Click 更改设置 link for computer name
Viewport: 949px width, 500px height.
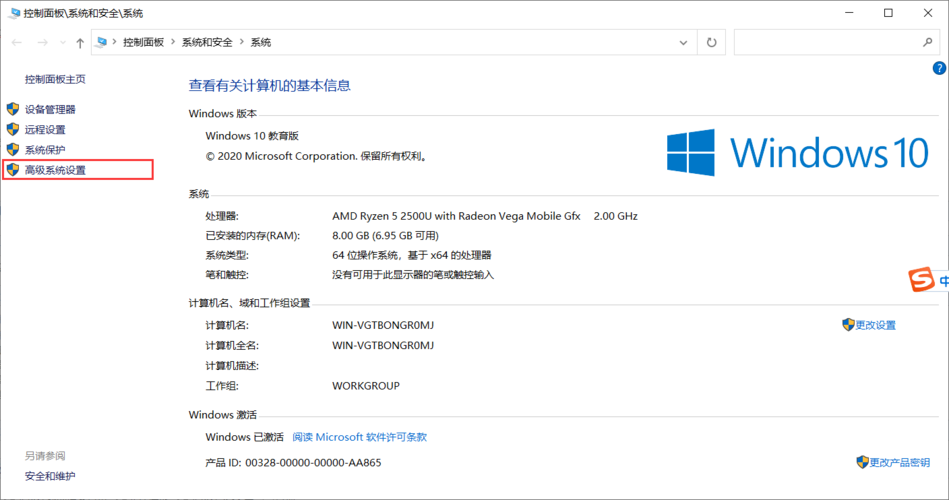(x=875, y=325)
